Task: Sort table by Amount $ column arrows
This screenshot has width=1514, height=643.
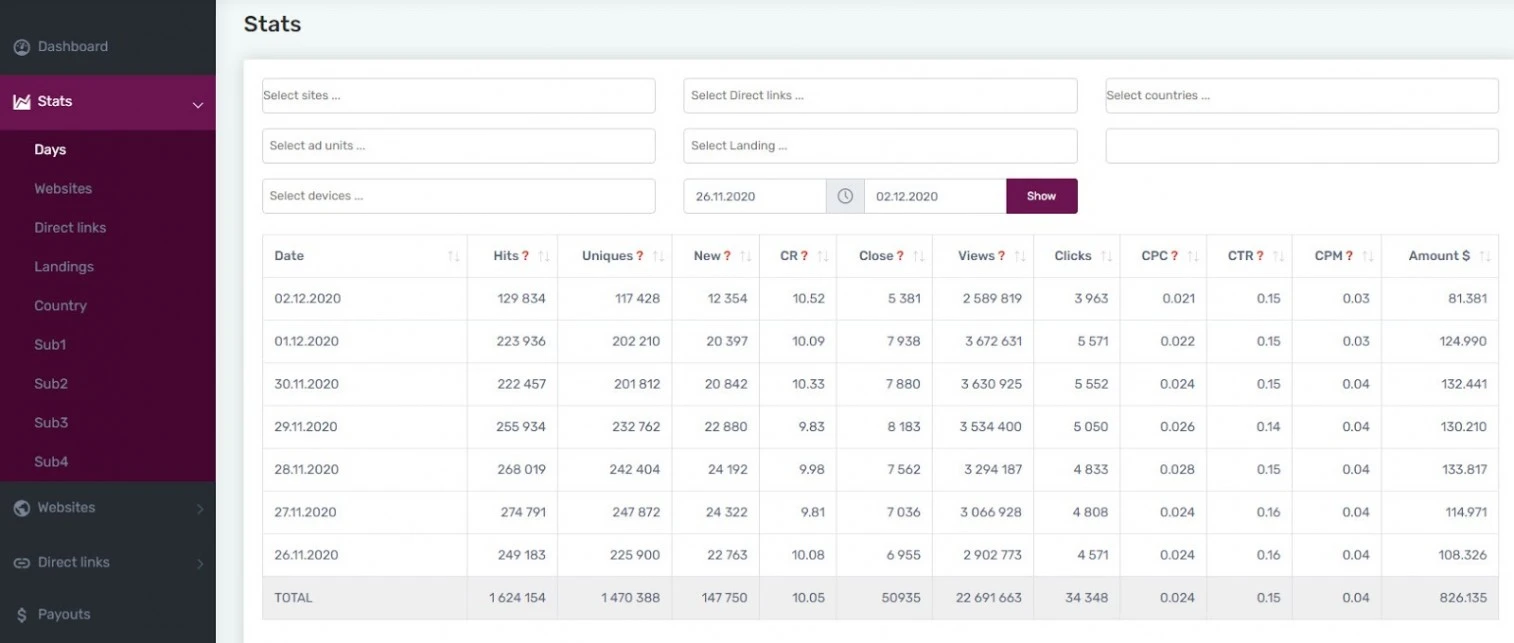Action: [1485, 257]
